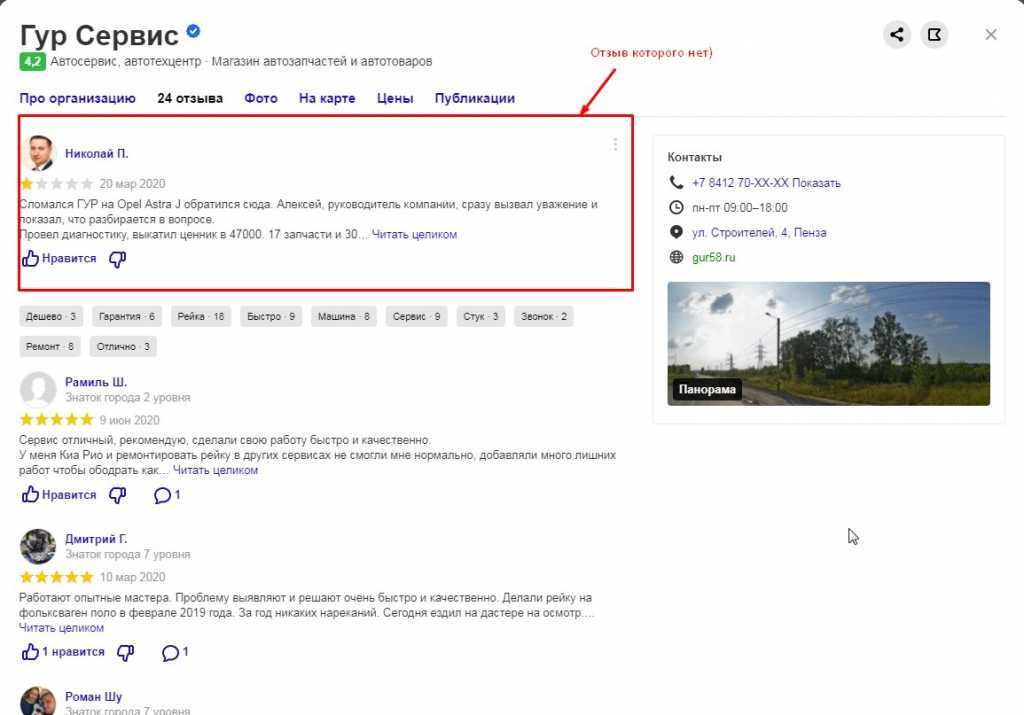Switch to the Фото tab
The image size is (1024, 715).
pyautogui.click(x=260, y=98)
